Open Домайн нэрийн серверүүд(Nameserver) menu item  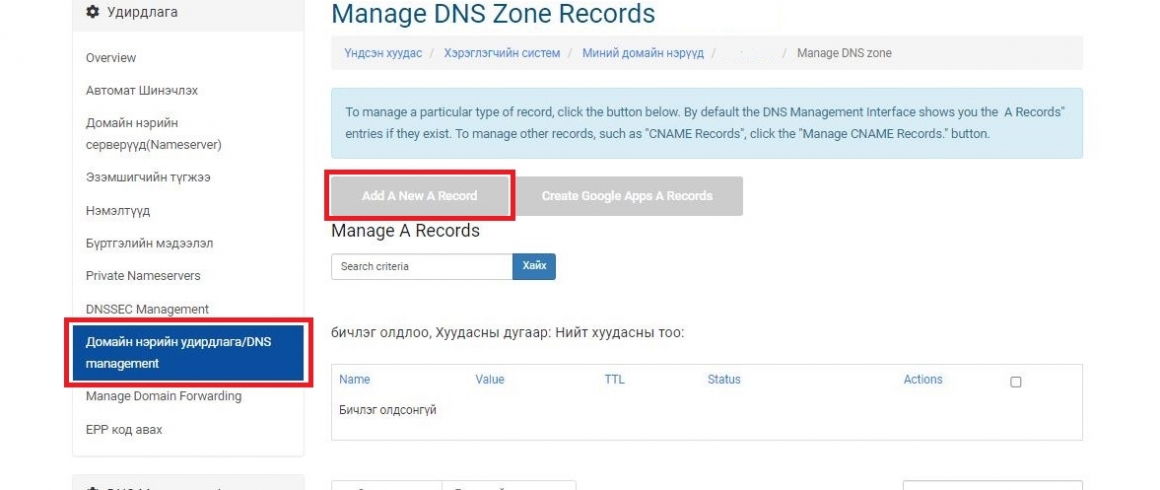pos(154,134)
